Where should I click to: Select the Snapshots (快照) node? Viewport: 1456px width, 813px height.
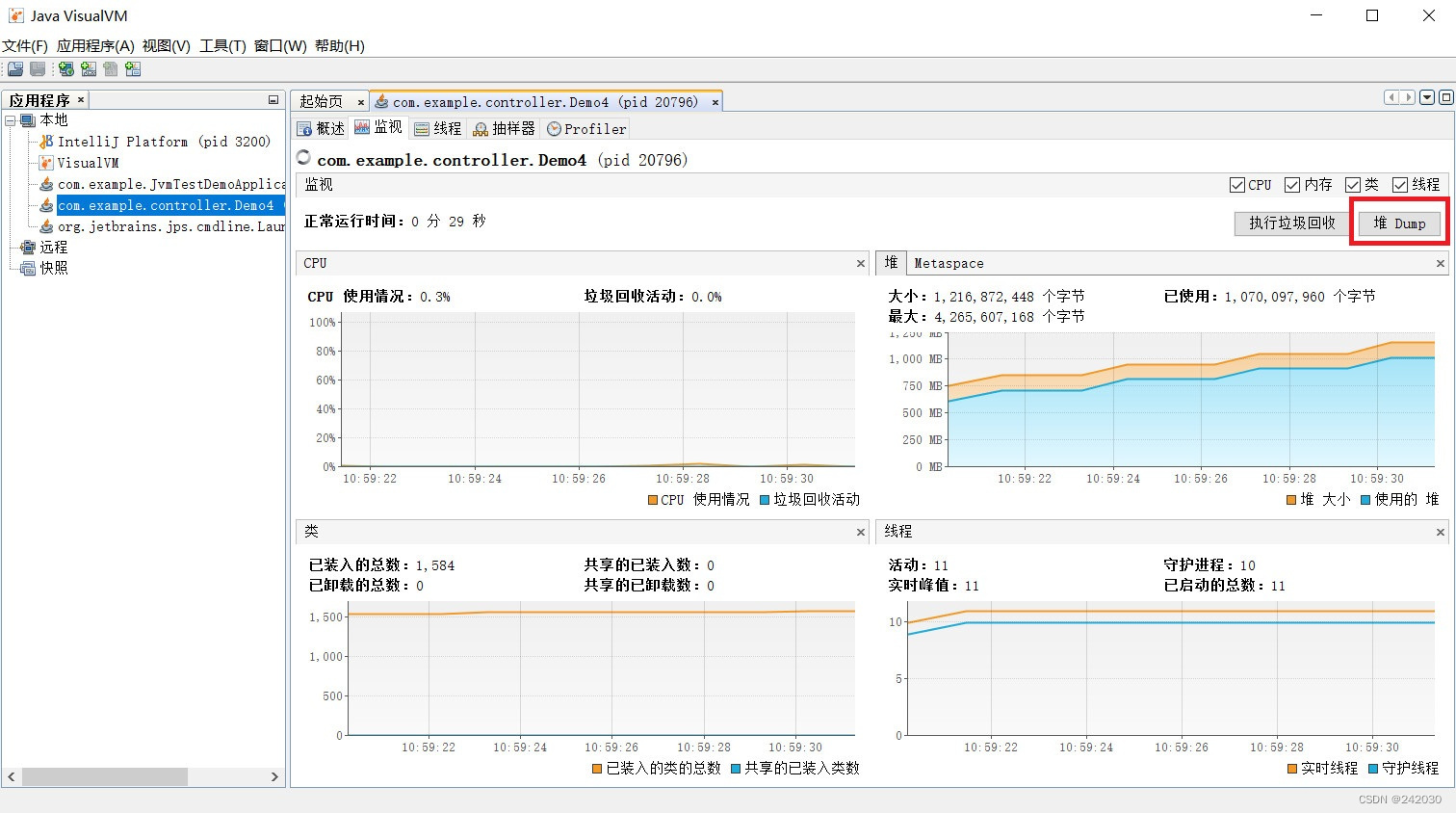[54, 269]
